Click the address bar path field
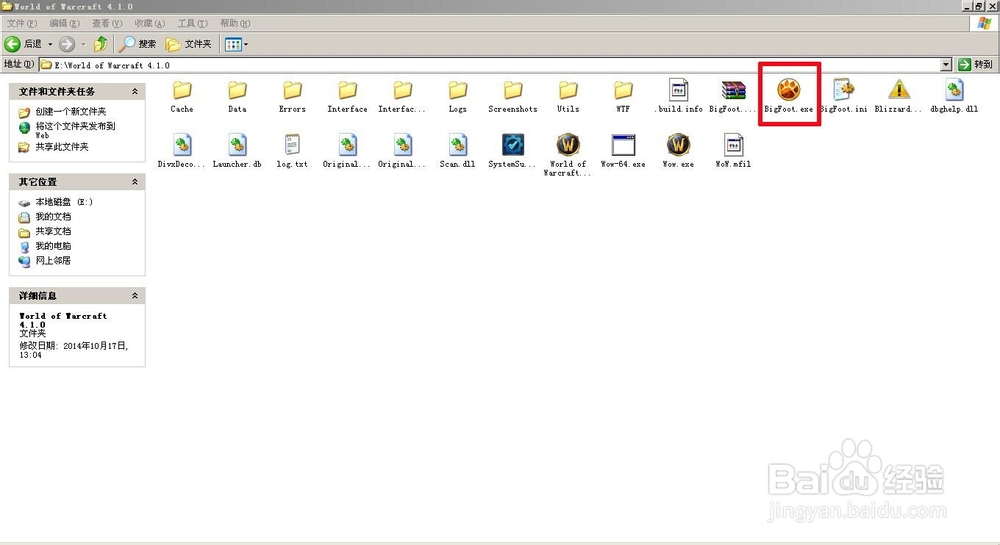 coord(489,65)
